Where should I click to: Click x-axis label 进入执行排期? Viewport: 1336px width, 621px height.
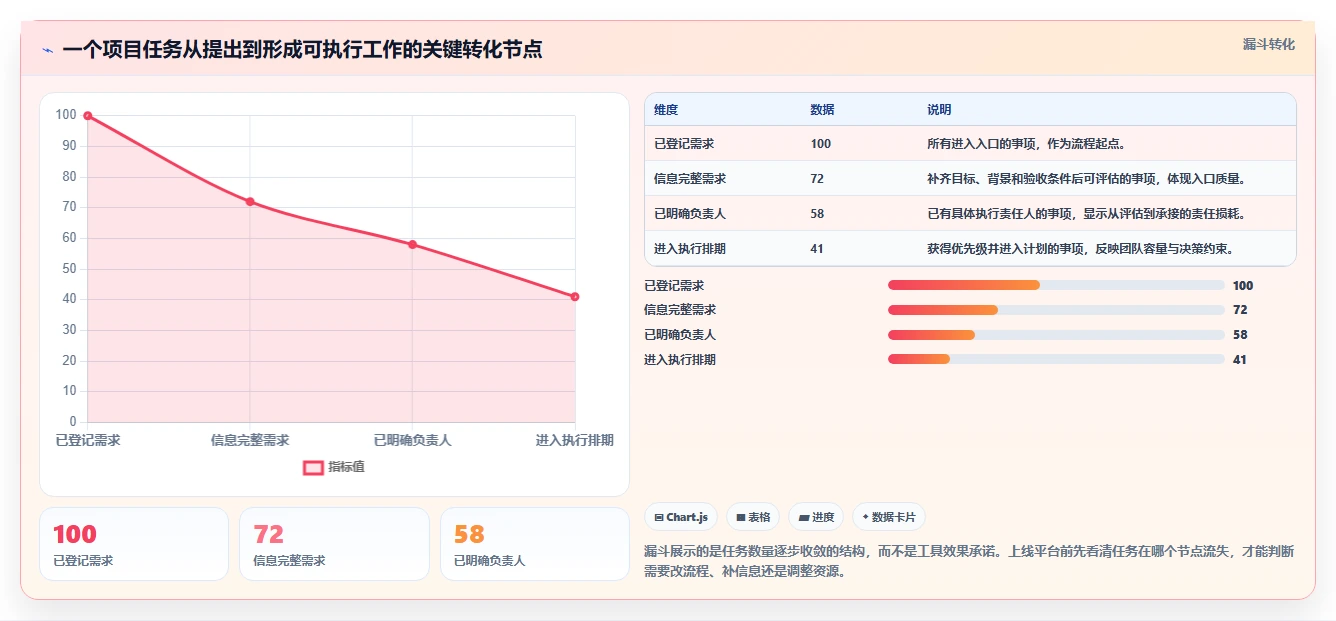coord(575,440)
